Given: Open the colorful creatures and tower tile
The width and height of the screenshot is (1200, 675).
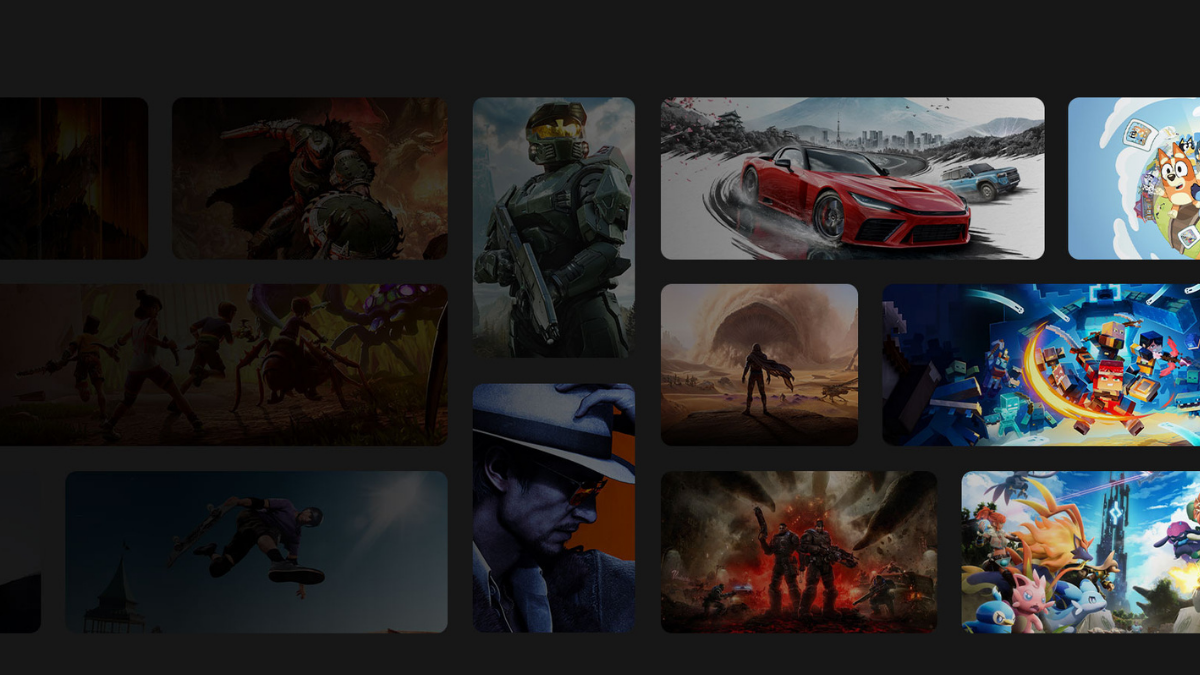Looking at the screenshot, I should pyautogui.click(x=1081, y=552).
